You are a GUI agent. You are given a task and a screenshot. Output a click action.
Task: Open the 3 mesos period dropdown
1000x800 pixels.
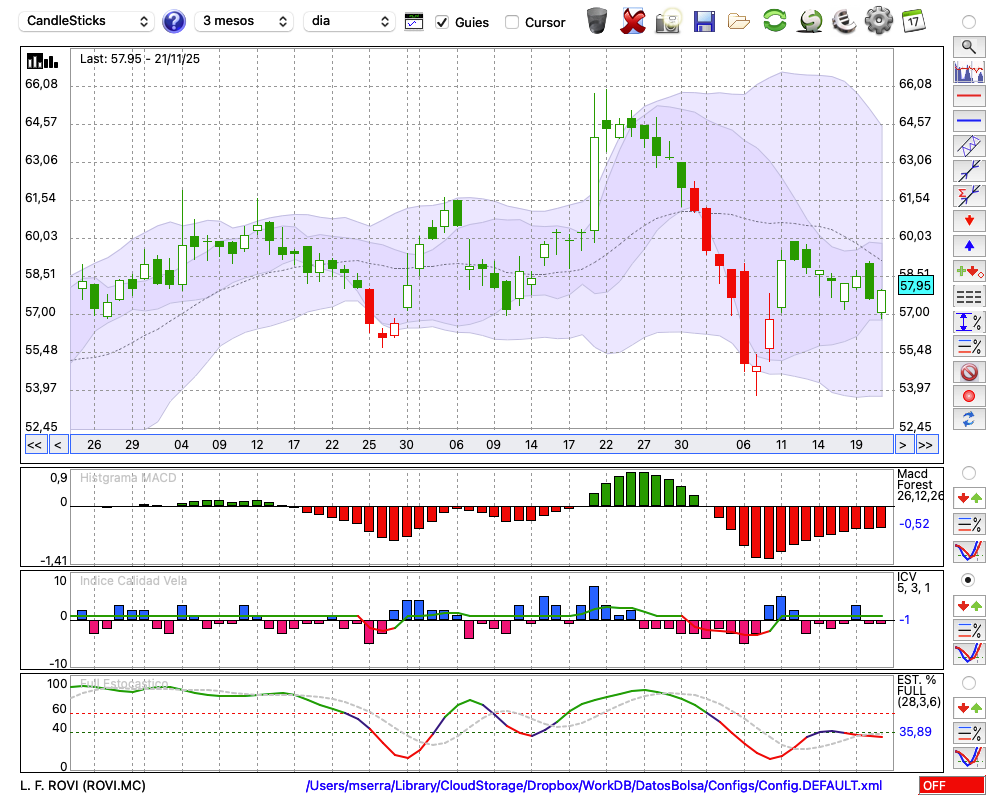(x=244, y=21)
